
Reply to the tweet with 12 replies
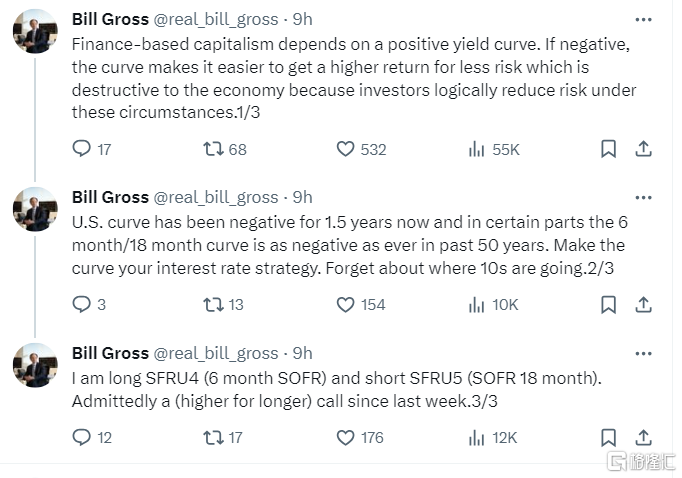coord(82,437)
